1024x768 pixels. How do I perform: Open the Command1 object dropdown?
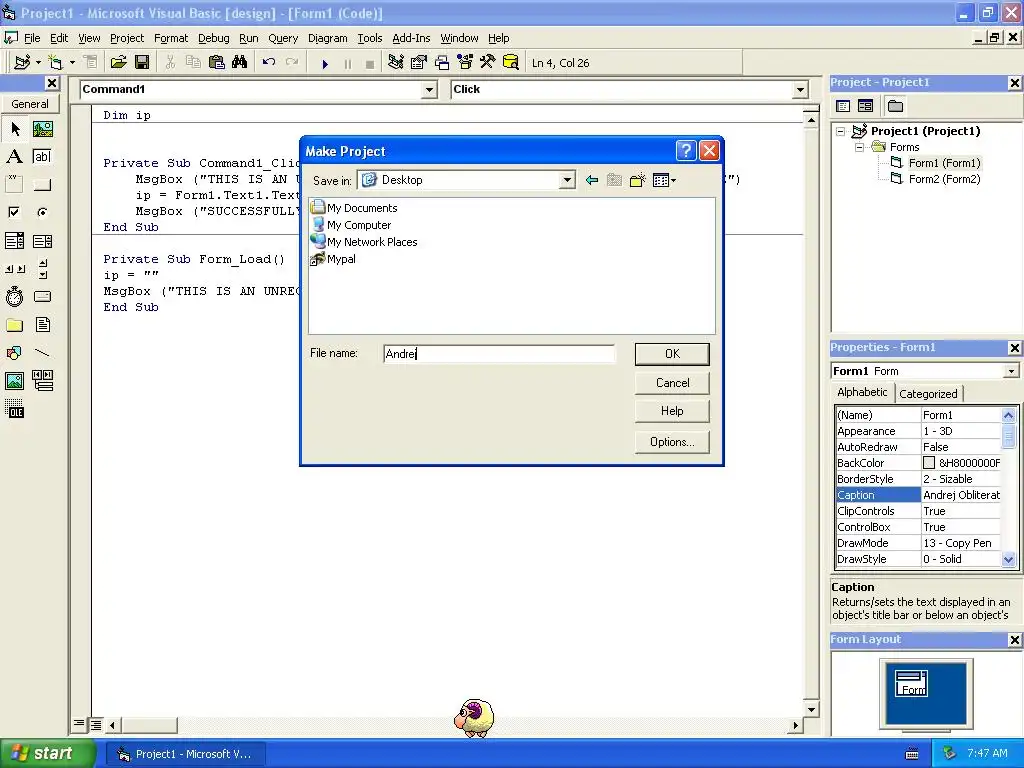click(x=429, y=90)
